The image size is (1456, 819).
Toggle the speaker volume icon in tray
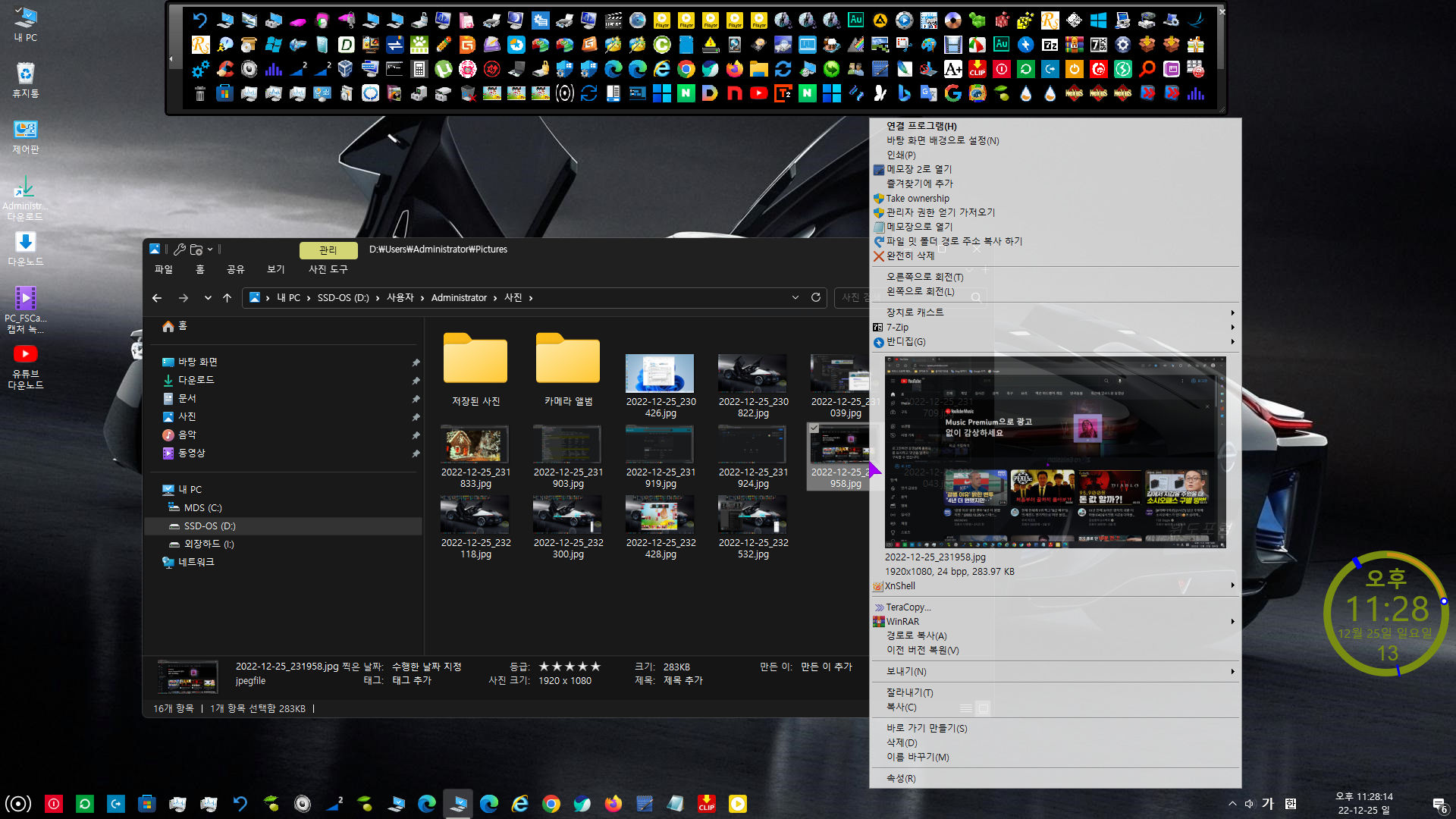click(x=1249, y=804)
